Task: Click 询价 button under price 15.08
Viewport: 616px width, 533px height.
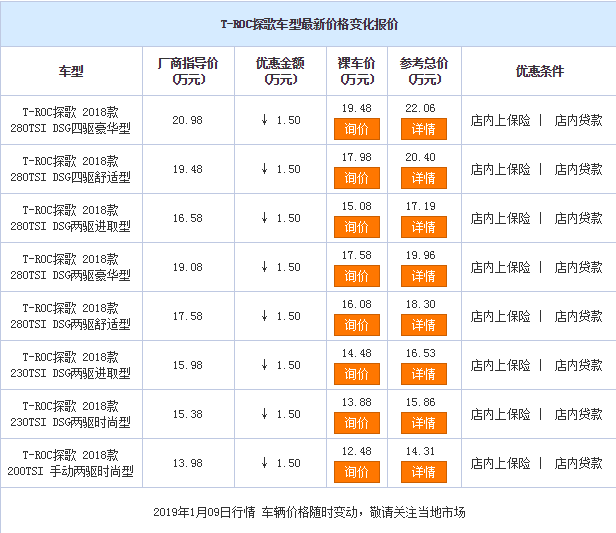Action: pos(357,227)
